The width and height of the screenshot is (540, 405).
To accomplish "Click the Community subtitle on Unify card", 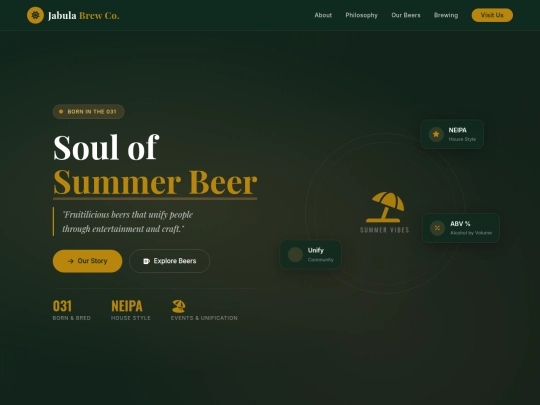I will tap(321, 260).
